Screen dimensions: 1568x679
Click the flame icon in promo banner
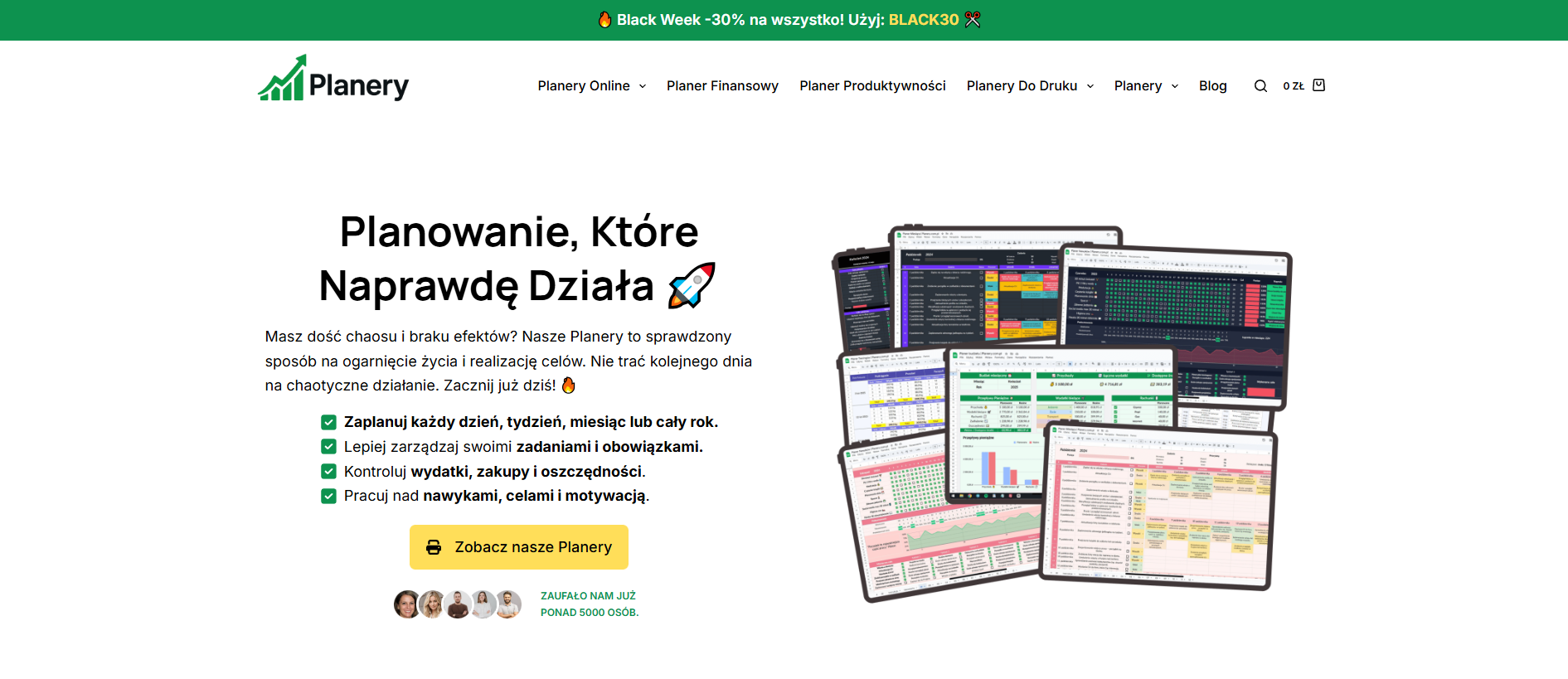[x=605, y=19]
